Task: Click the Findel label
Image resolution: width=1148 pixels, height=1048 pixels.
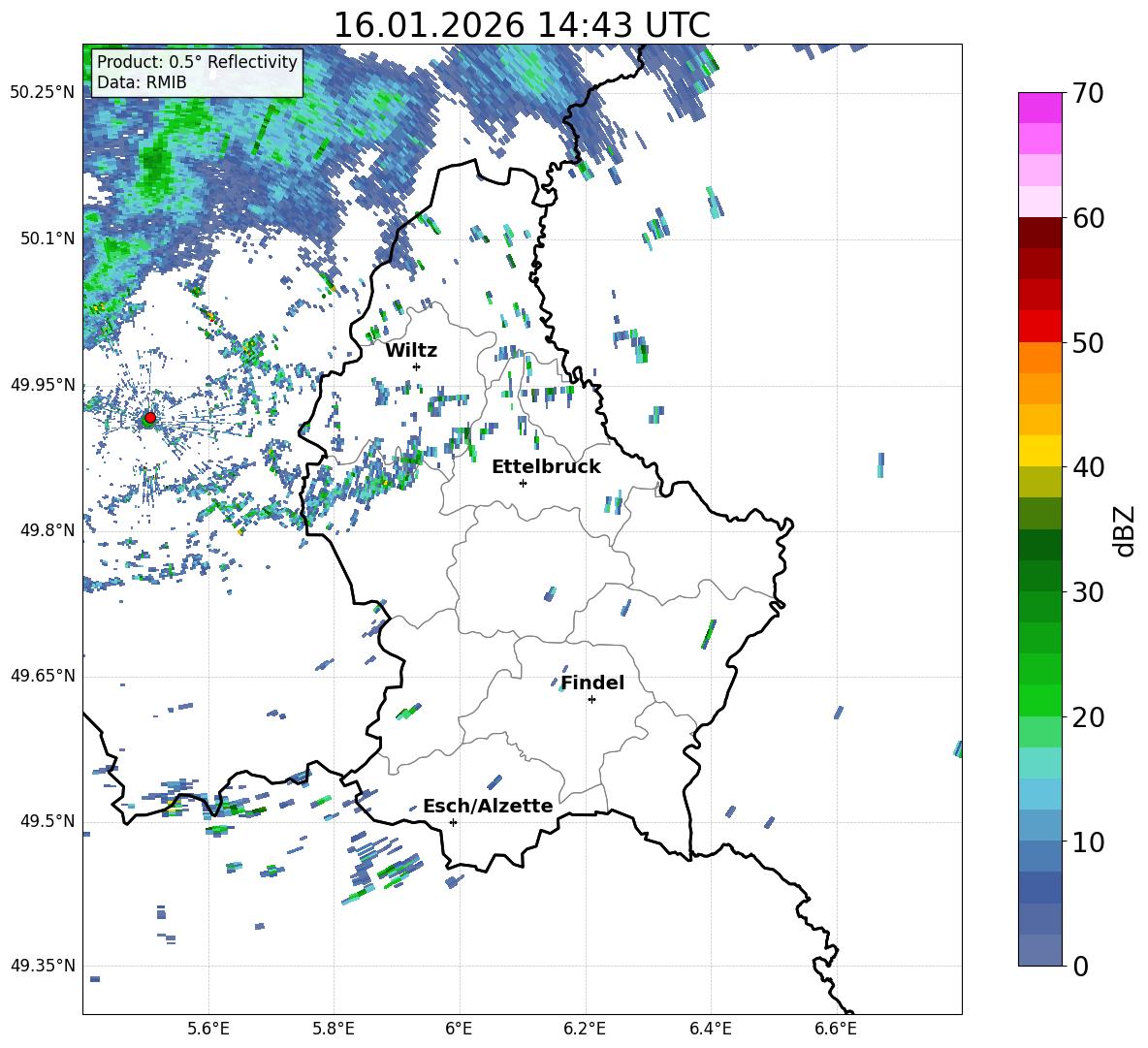Action: (x=592, y=683)
